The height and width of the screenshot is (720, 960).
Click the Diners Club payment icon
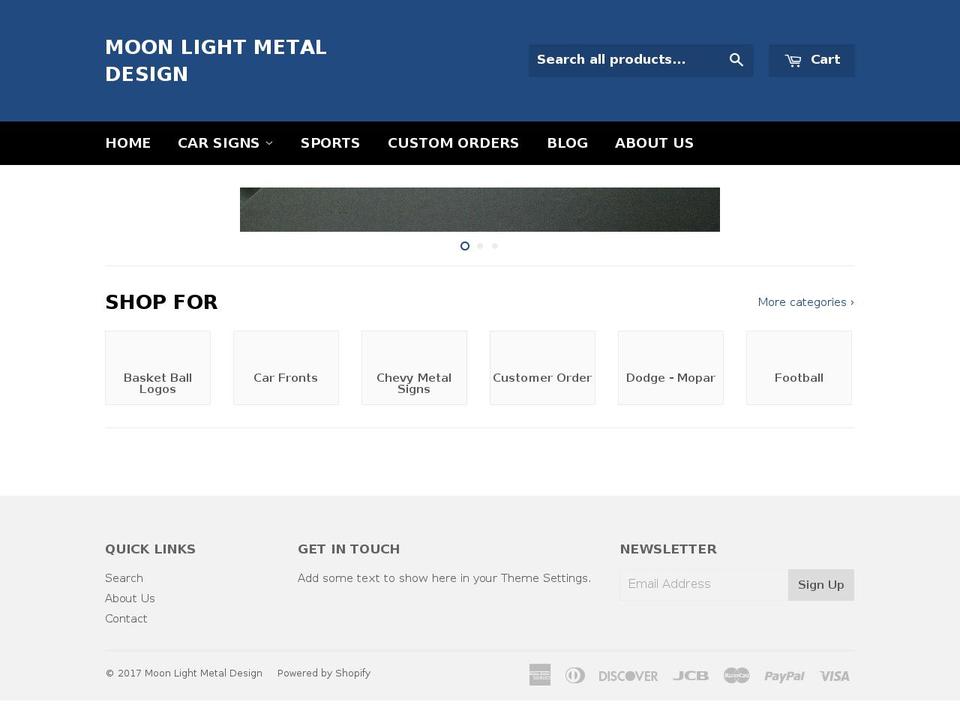point(574,675)
